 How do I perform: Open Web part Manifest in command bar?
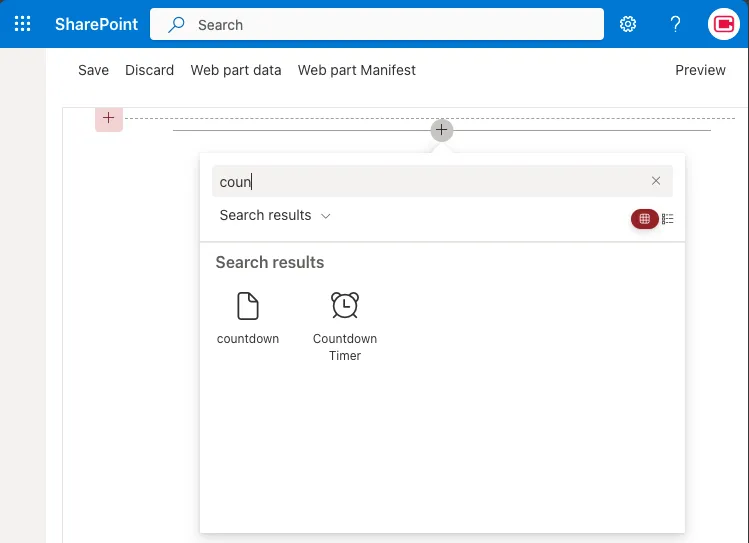pyautogui.click(x=356, y=70)
